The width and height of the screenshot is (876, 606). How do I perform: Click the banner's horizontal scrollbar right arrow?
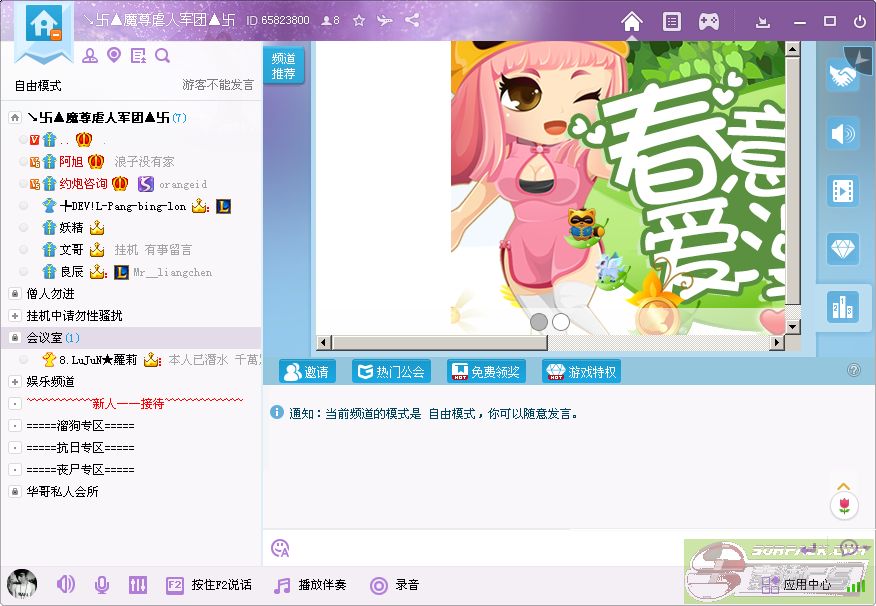[776, 342]
